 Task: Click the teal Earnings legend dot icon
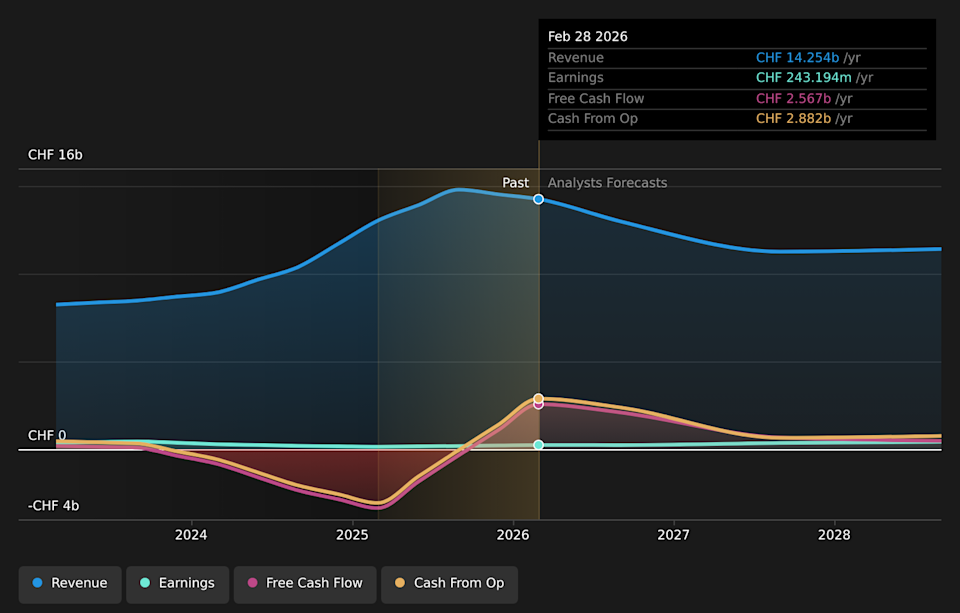tap(142, 583)
